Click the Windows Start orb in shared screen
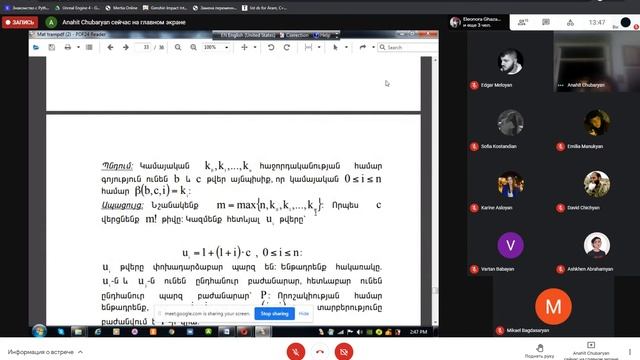The width and height of the screenshot is (640, 360). click(39, 331)
